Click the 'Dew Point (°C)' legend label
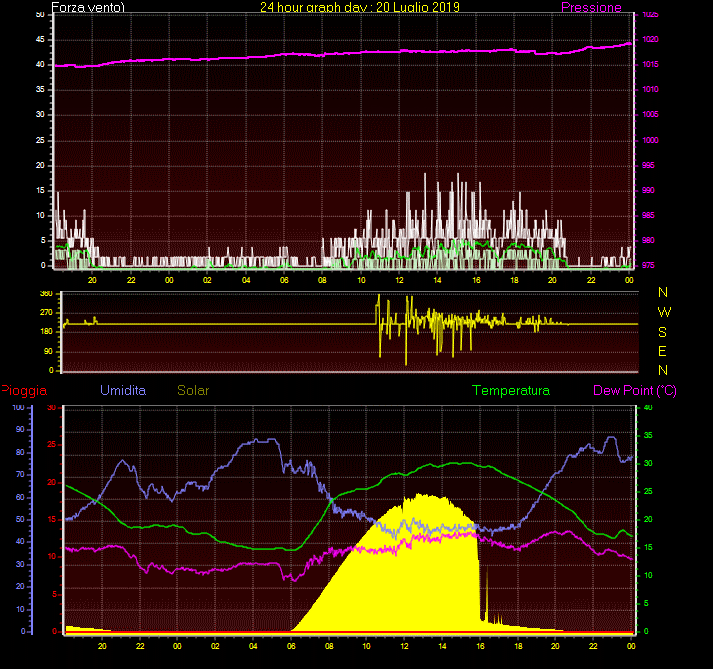This screenshot has width=713, height=669. (635, 391)
